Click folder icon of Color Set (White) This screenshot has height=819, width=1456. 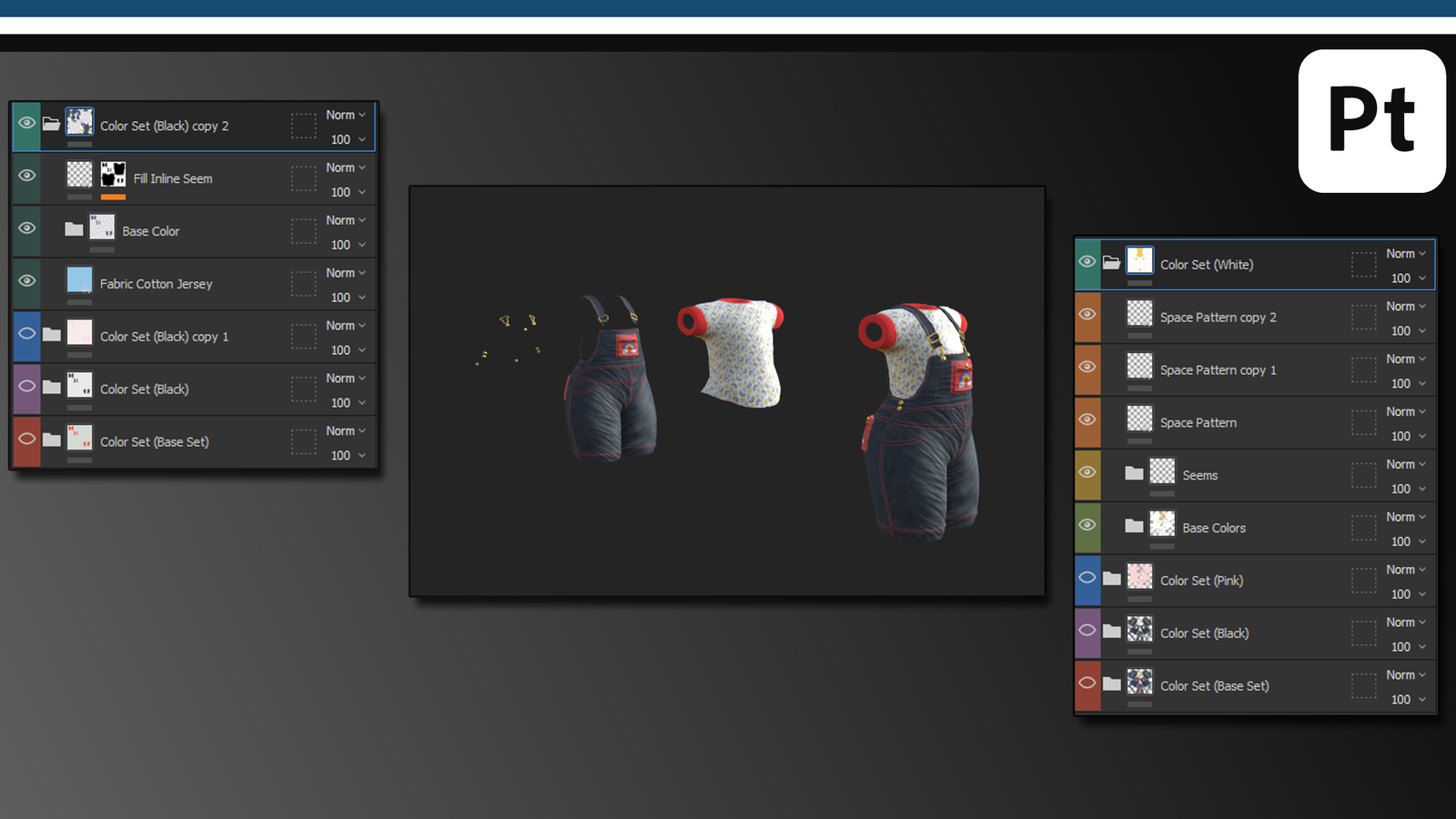(1111, 263)
